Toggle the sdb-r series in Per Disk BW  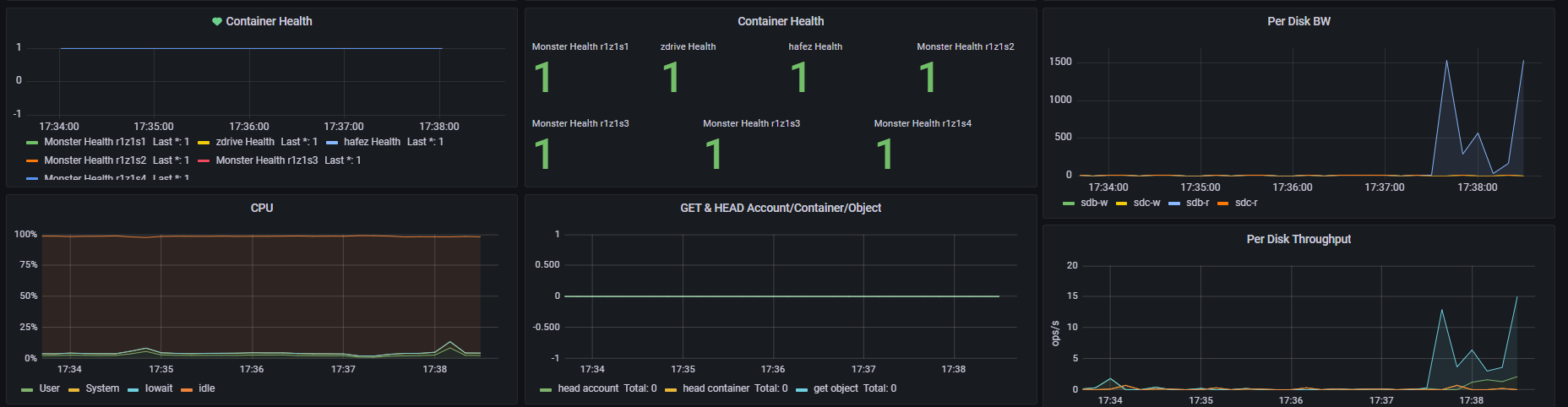(x=1197, y=203)
